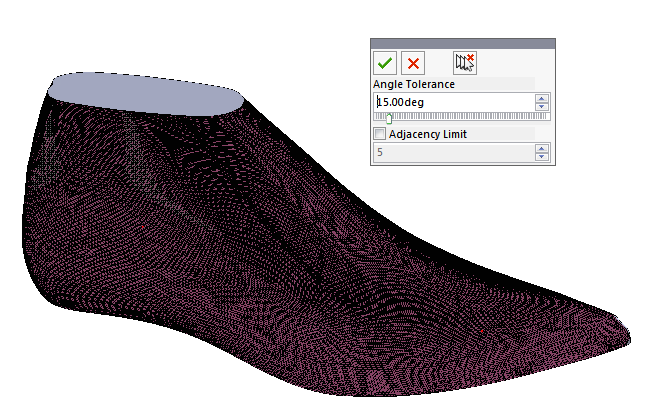Viewport: 649px width, 418px height.
Task: Click the middle of the Angle Tolerance slider track
Action: coord(461,117)
